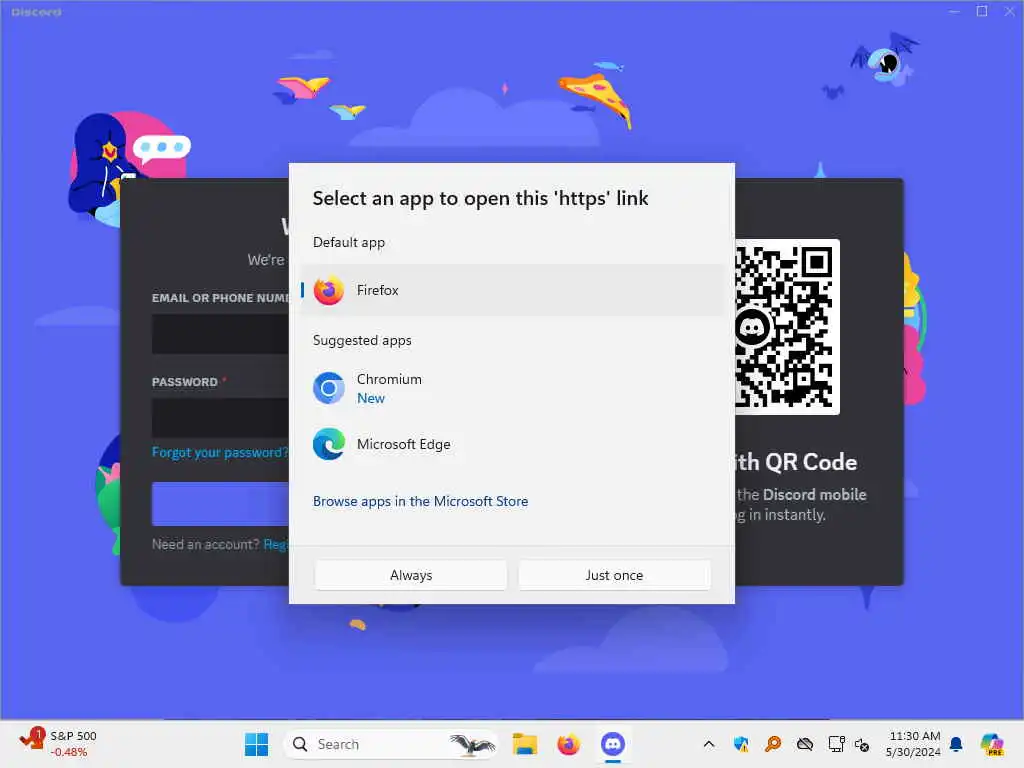Screen dimensions: 1024x768
Task: Click the Email or Phone Number field in Discord
Action: 220,334
